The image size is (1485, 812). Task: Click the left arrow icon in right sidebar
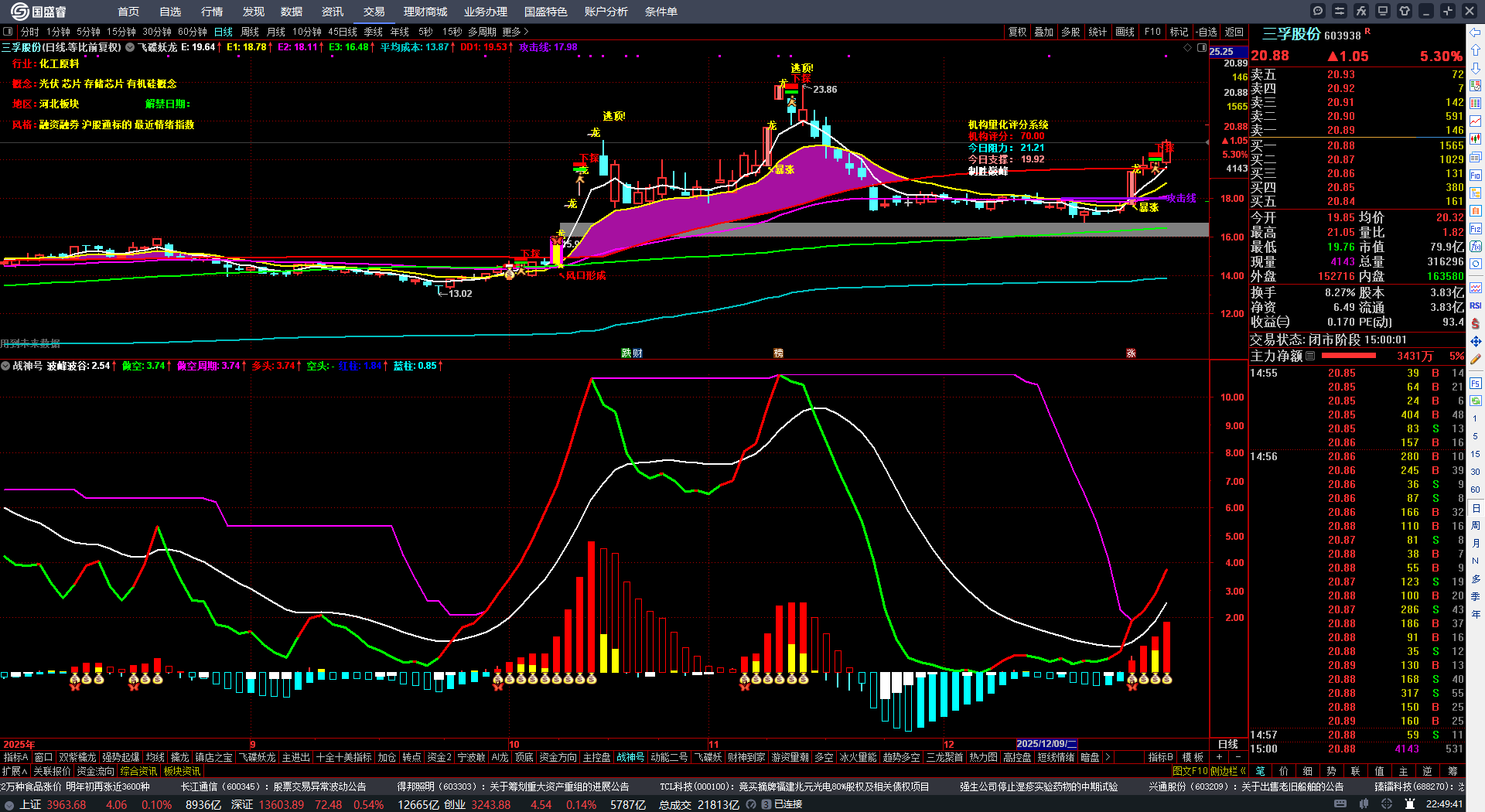click(x=1476, y=32)
